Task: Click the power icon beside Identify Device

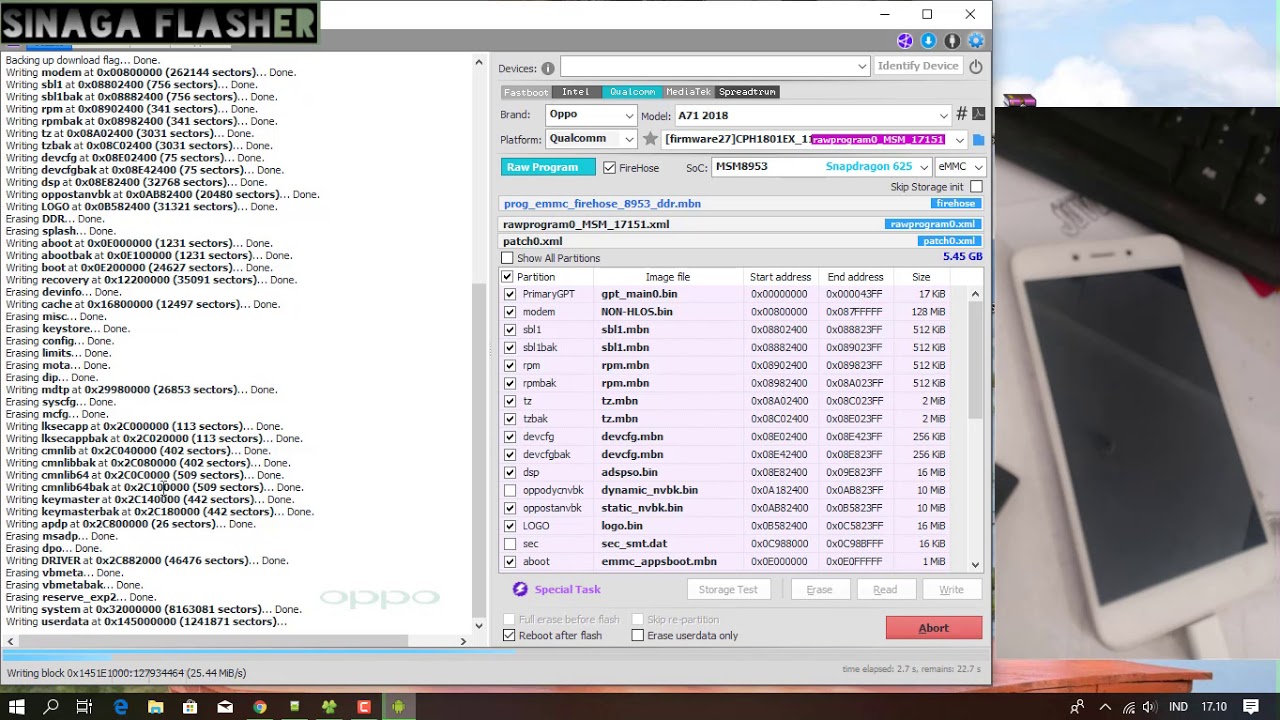Action: pos(976,67)
